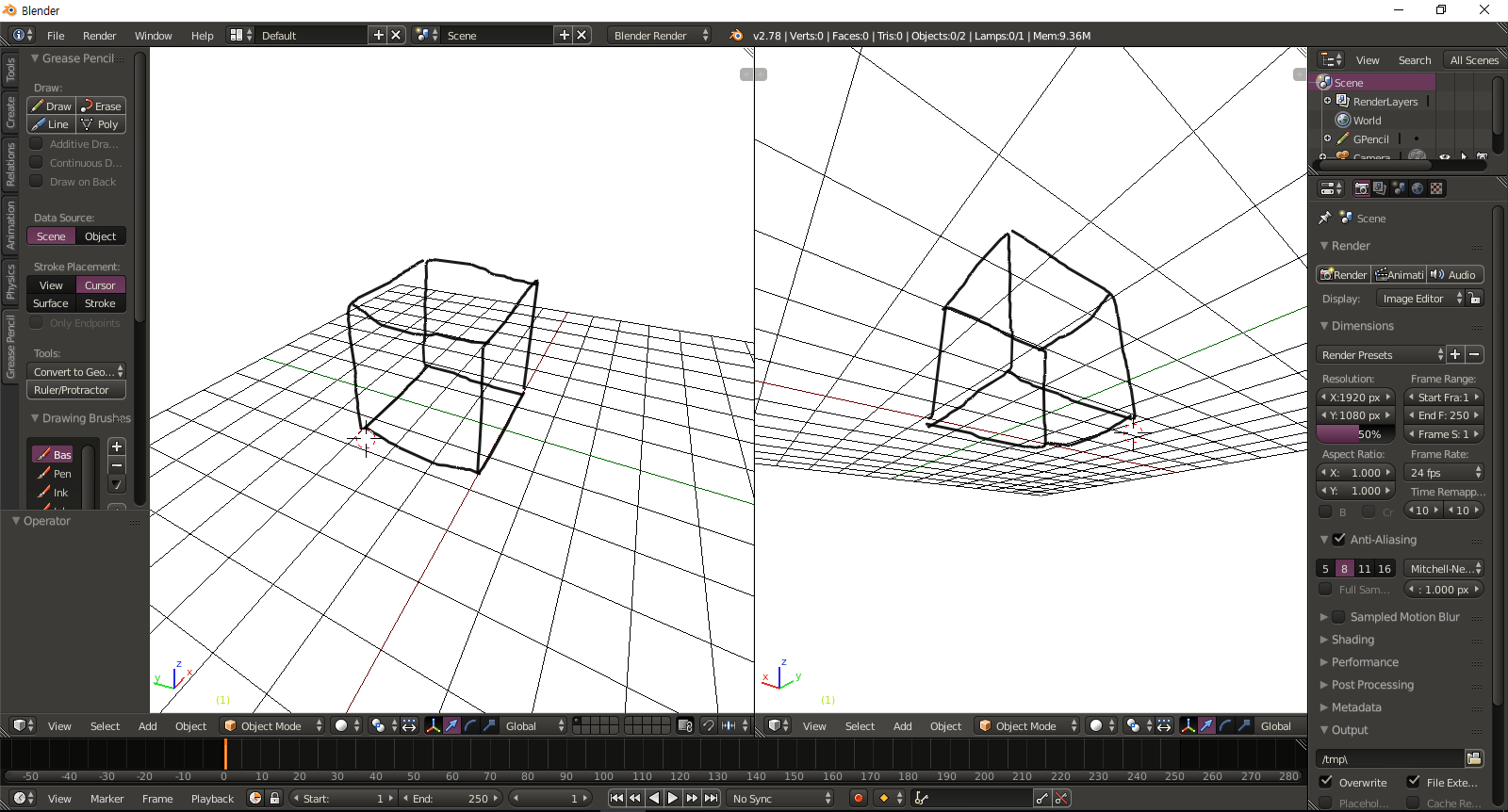Open the Texture properties tab icon
1508x812 pixels.
click(1436, 188)
